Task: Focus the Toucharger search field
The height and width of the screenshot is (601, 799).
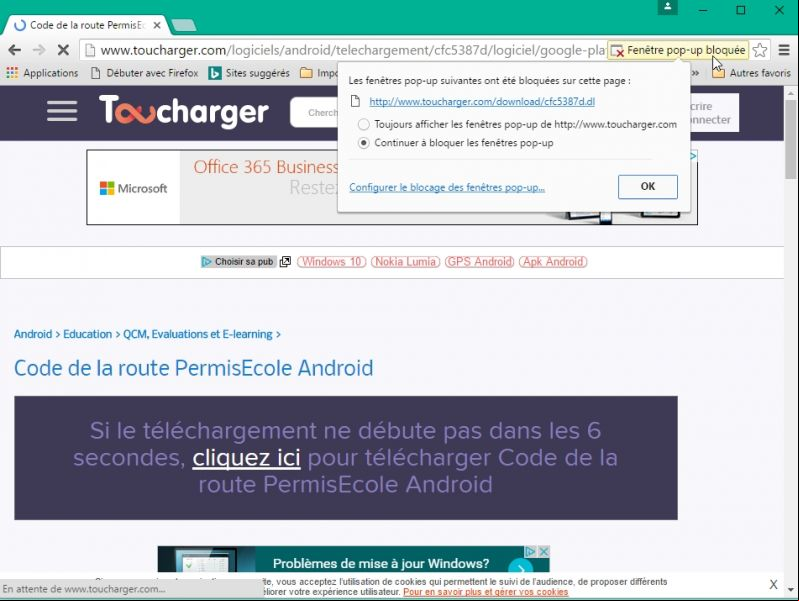Action: (314, 112)
